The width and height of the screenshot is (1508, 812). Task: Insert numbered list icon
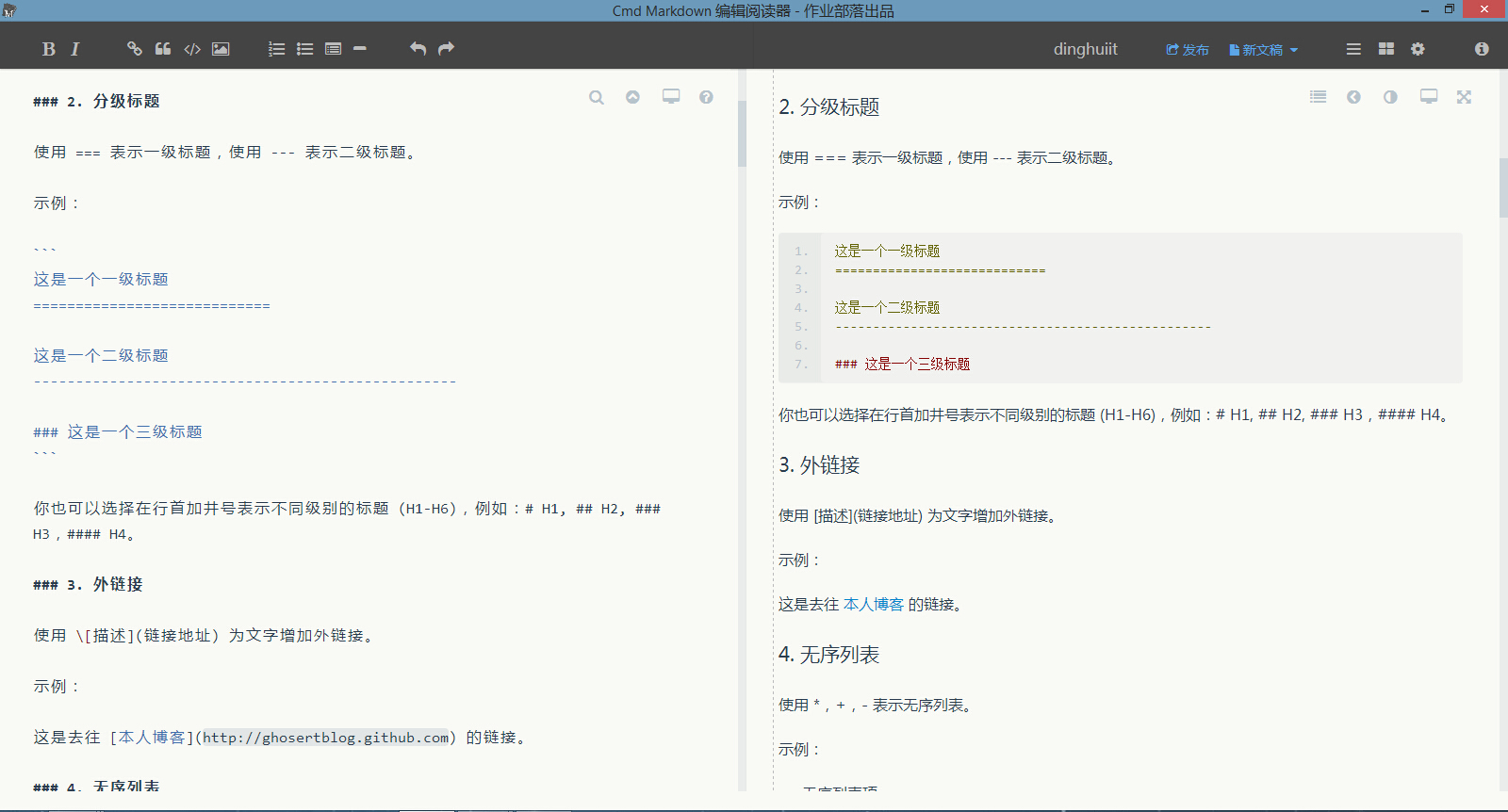point(276,49)
